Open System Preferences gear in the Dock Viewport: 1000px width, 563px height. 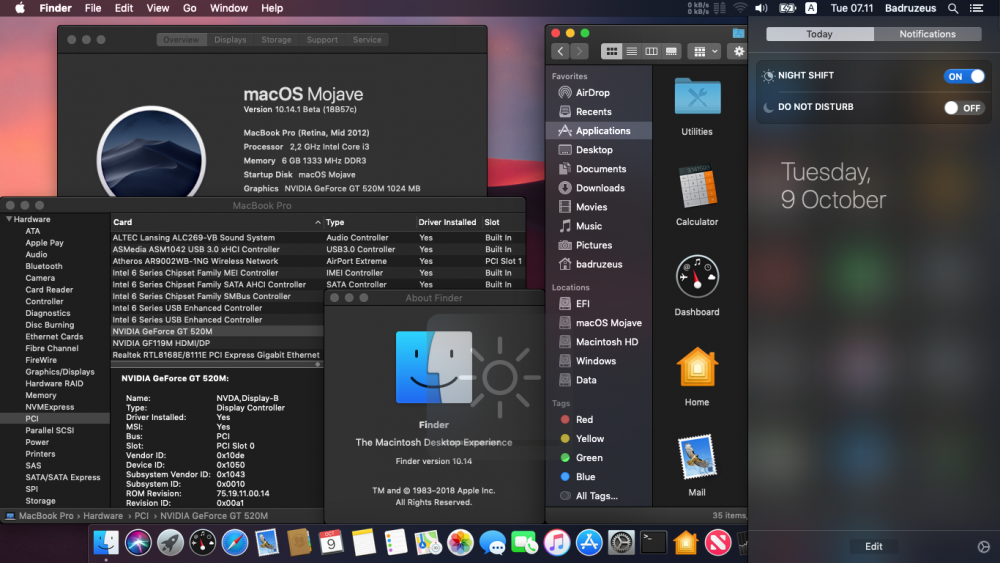621,543
